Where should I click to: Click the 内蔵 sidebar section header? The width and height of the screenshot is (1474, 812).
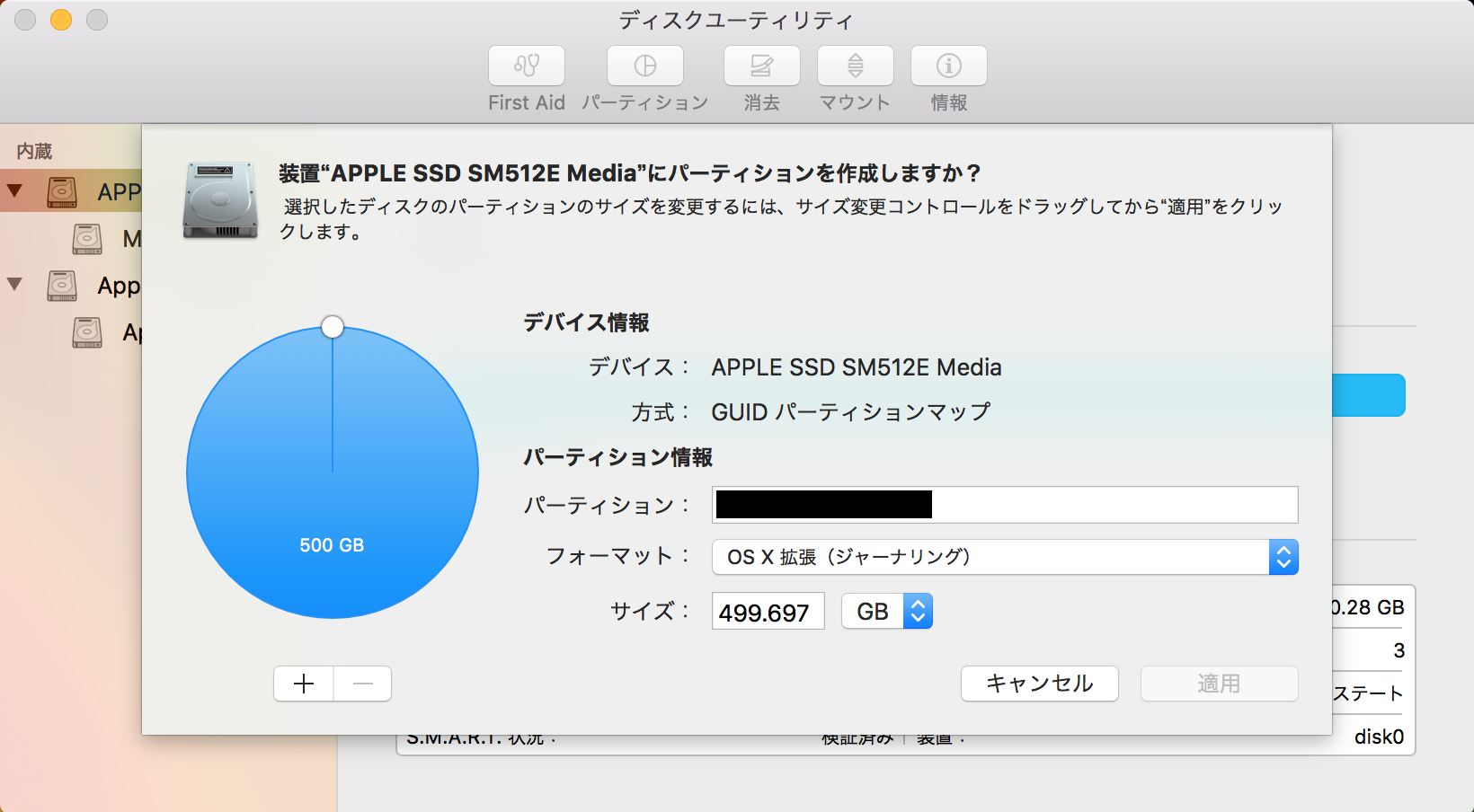click(34, 151)
